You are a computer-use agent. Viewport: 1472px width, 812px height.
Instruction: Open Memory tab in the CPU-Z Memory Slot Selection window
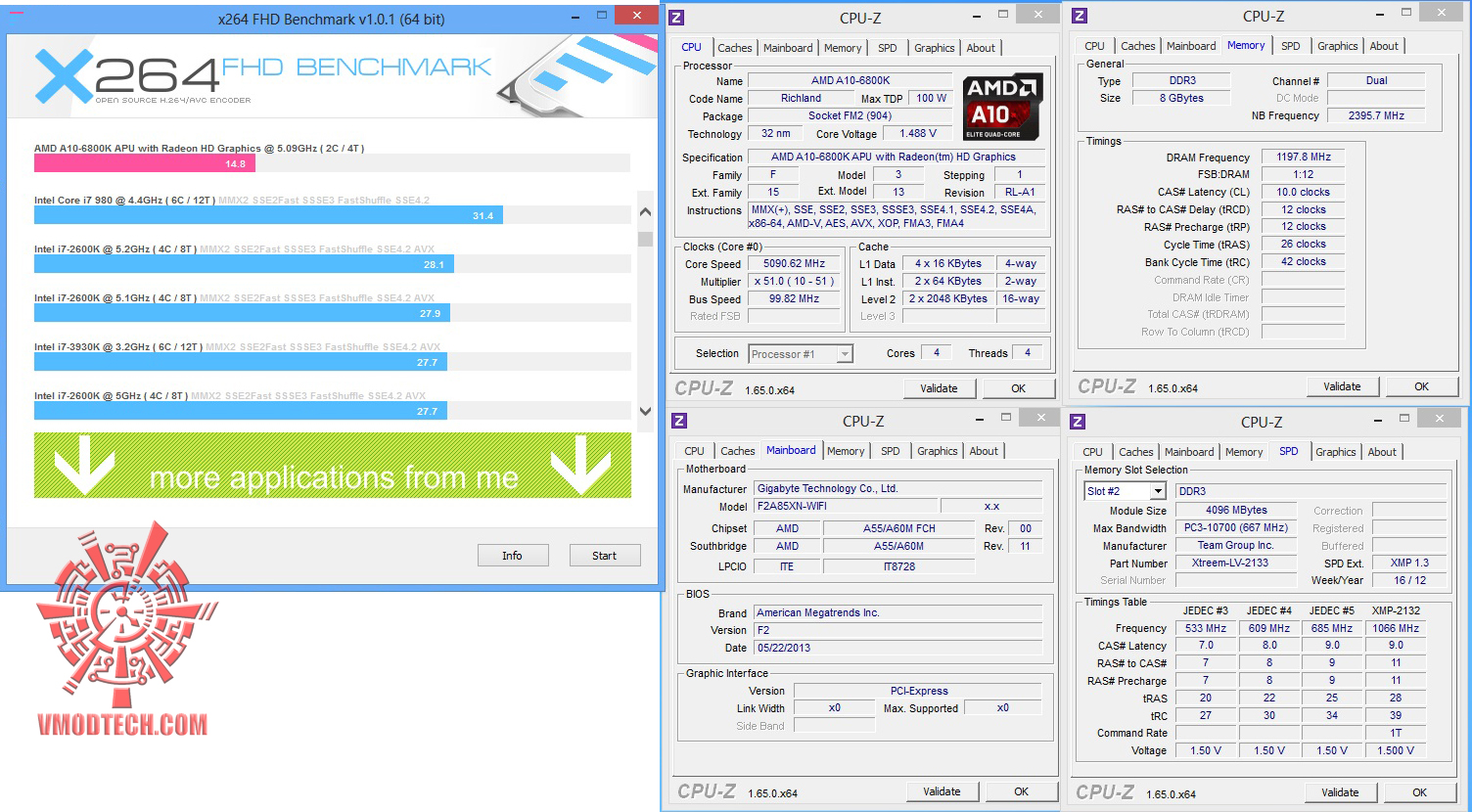pos(1243,452)
